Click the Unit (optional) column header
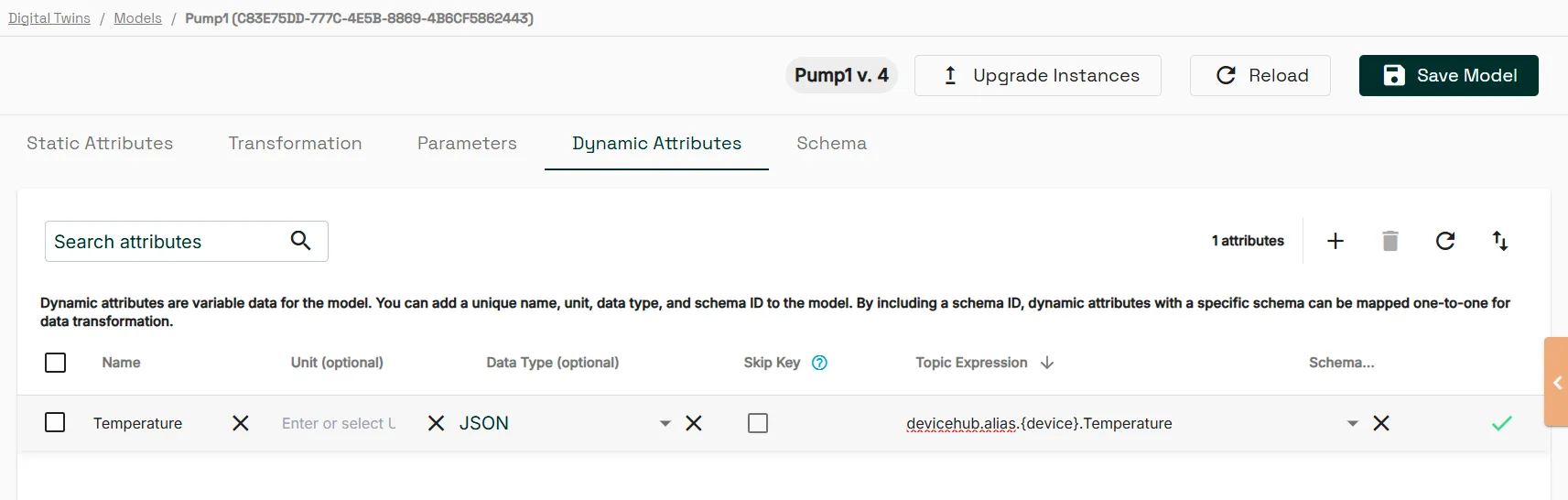The image size is (1568, 500). [x=337, y=363]
